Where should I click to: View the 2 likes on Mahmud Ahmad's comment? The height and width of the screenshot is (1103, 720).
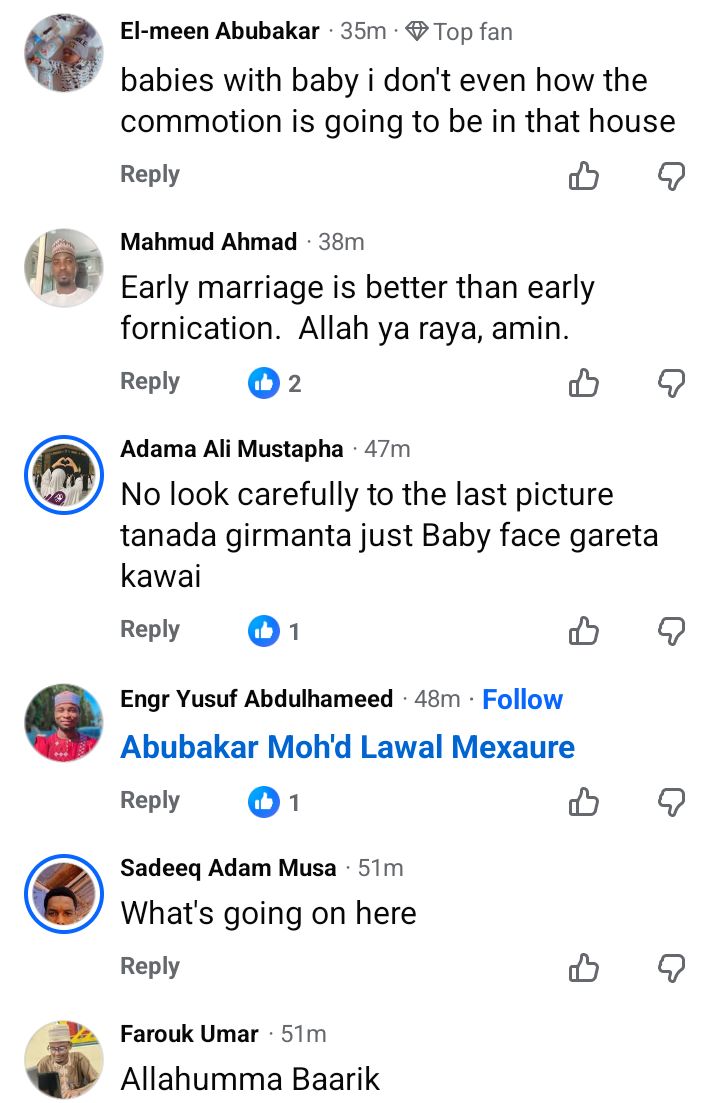pyautogui.click(x=275, y=382)
